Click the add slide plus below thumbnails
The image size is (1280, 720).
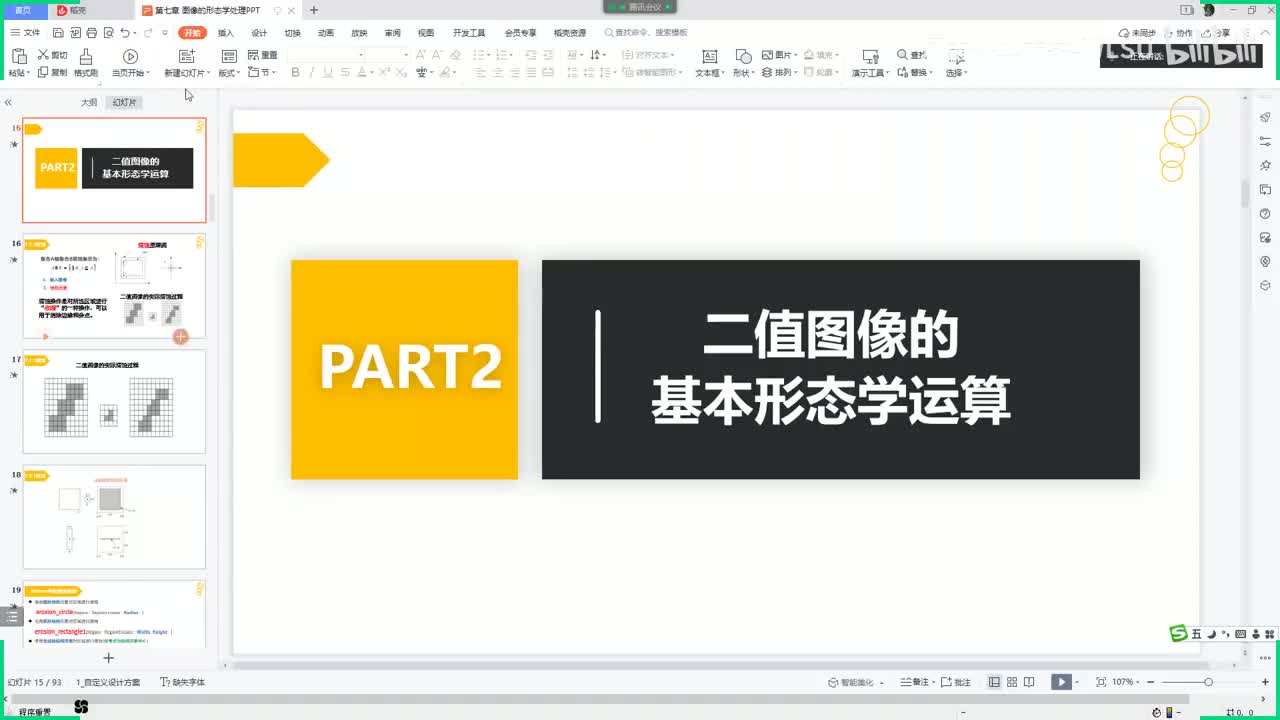[109, 657]
